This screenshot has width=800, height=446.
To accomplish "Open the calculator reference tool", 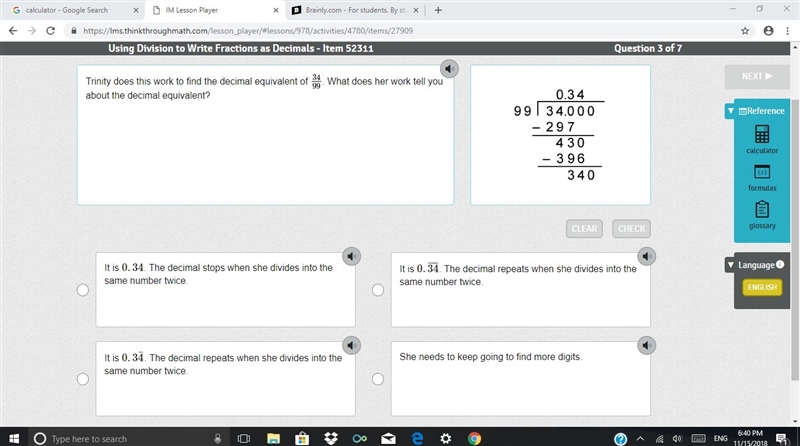I will coord(762,139).
